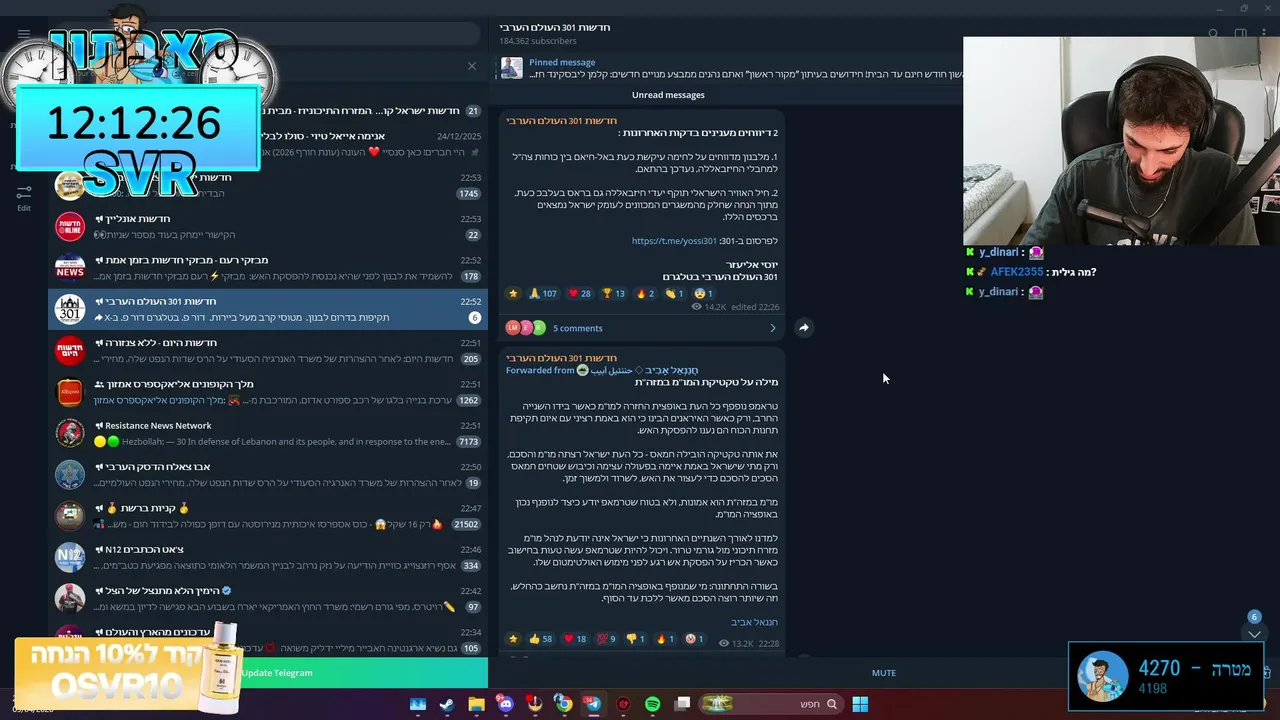Select the חדשות 301 העולם הערבי chat row
The image size is (1280, 720).
click(x=268, y=309)
